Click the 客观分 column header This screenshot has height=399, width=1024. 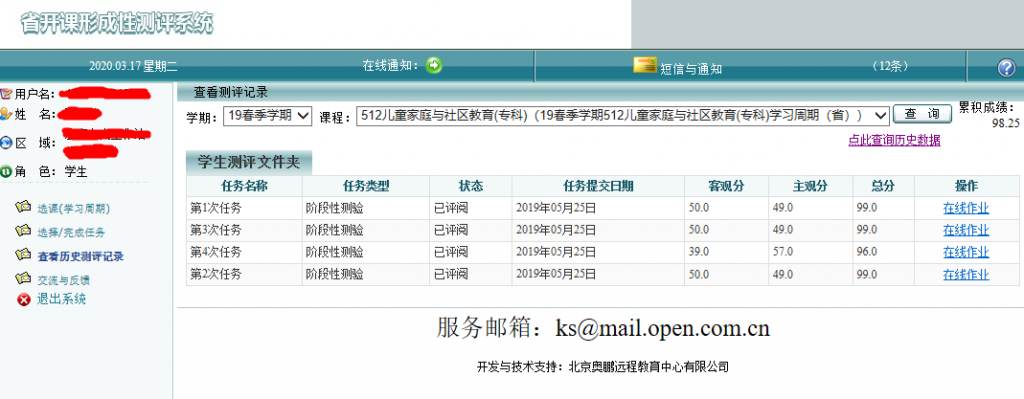pyautogui.click(x=726, y=186)
